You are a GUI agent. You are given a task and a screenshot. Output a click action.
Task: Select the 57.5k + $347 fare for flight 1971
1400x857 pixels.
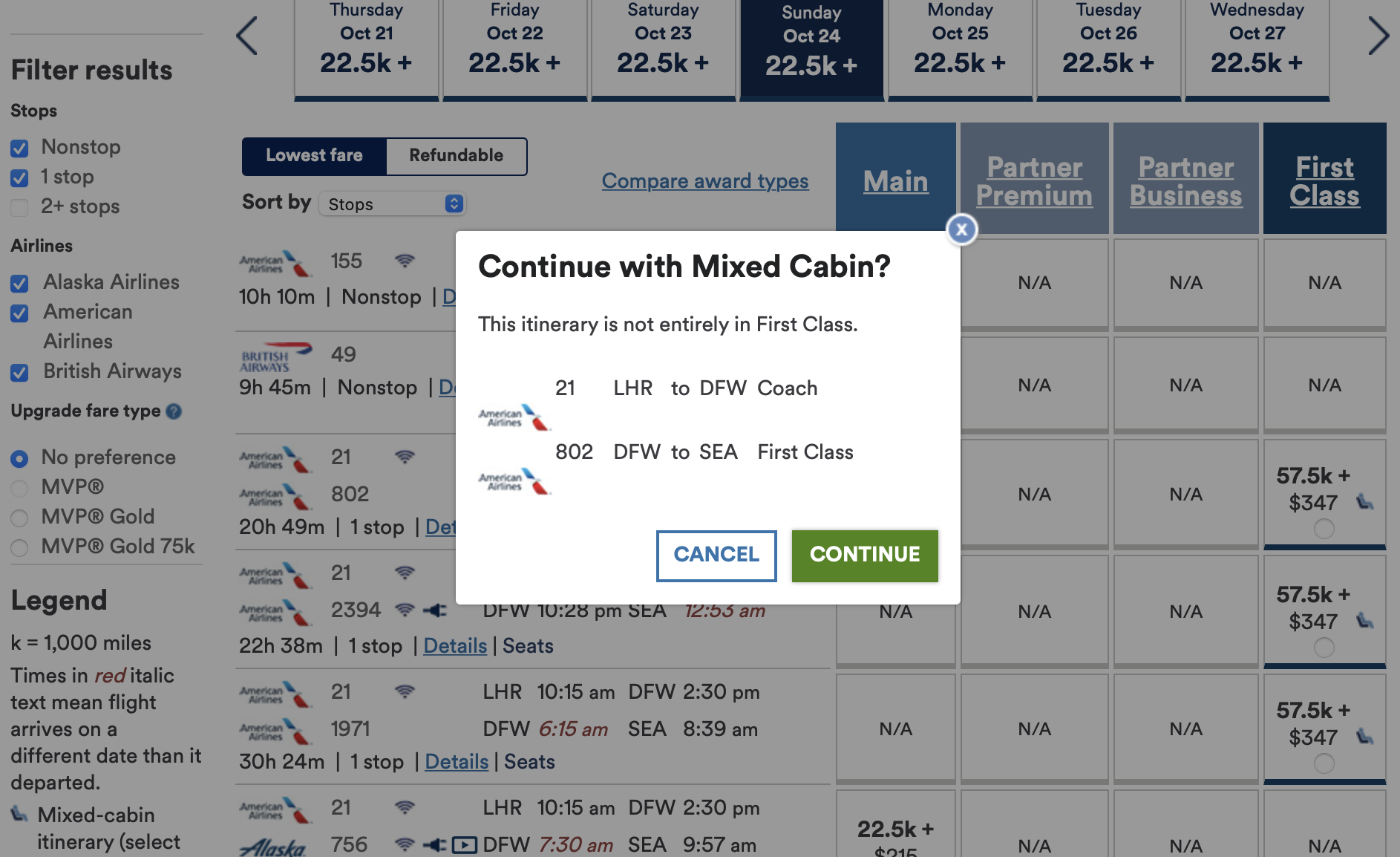click(x=1324, y=763)
